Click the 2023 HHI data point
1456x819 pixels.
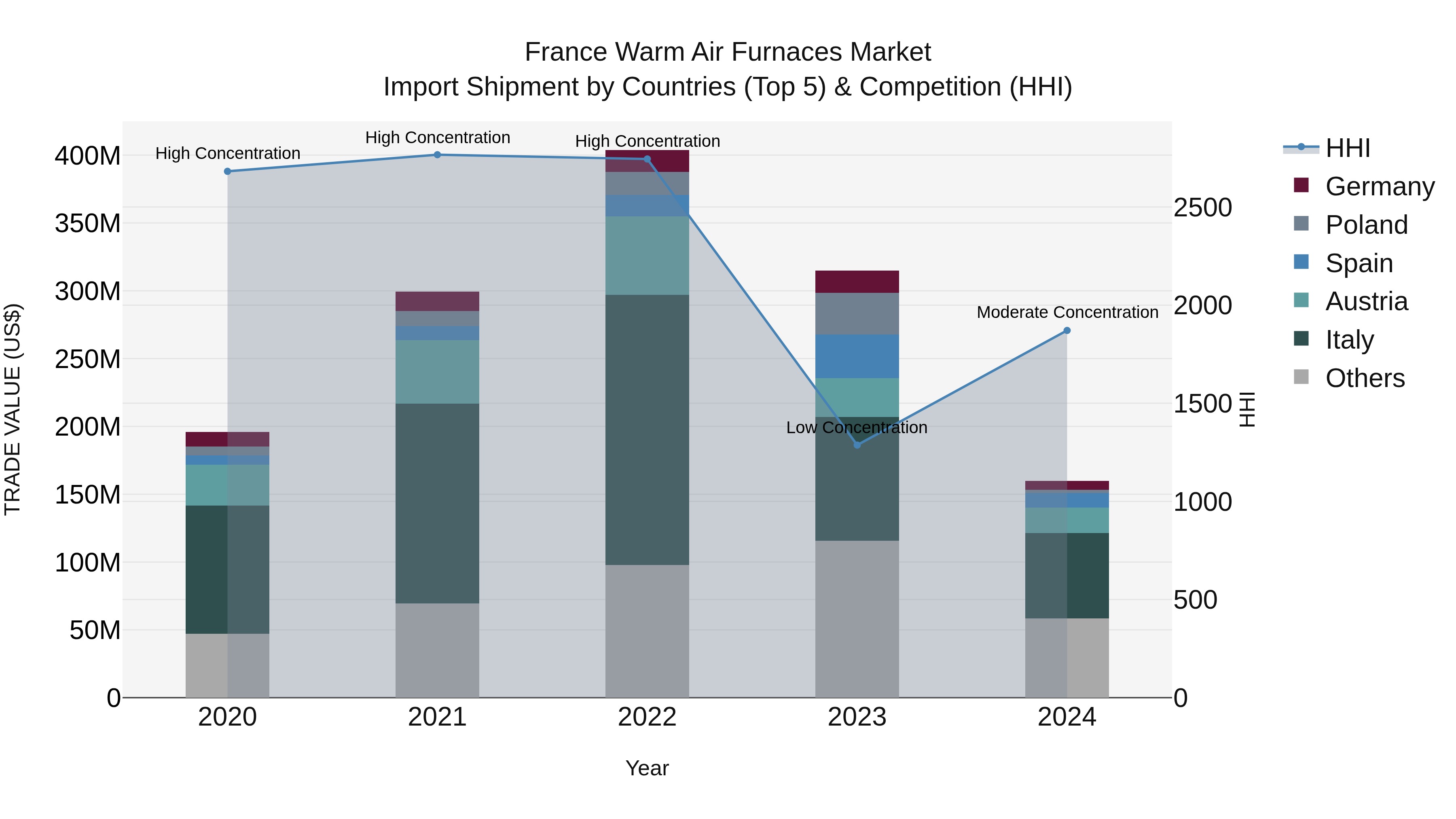point(857,445)
